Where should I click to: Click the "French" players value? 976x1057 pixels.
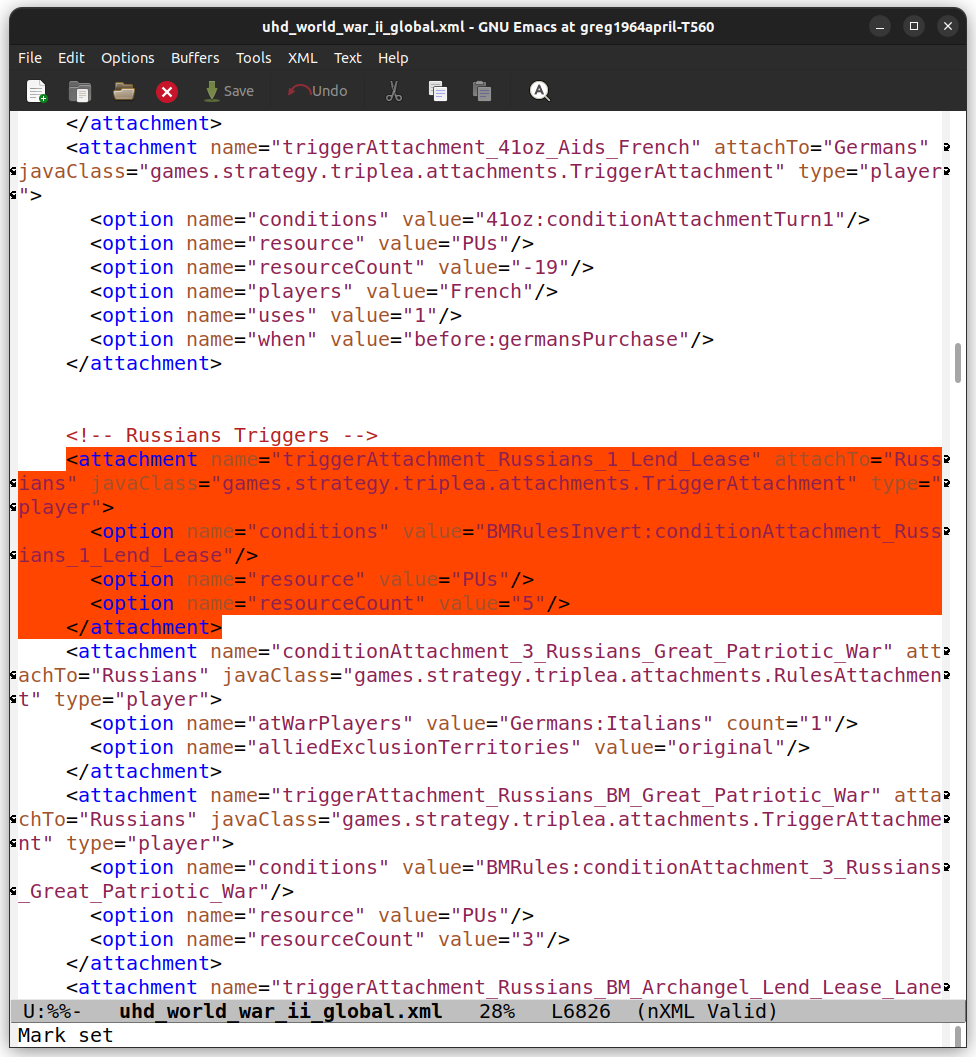[486, 292]
